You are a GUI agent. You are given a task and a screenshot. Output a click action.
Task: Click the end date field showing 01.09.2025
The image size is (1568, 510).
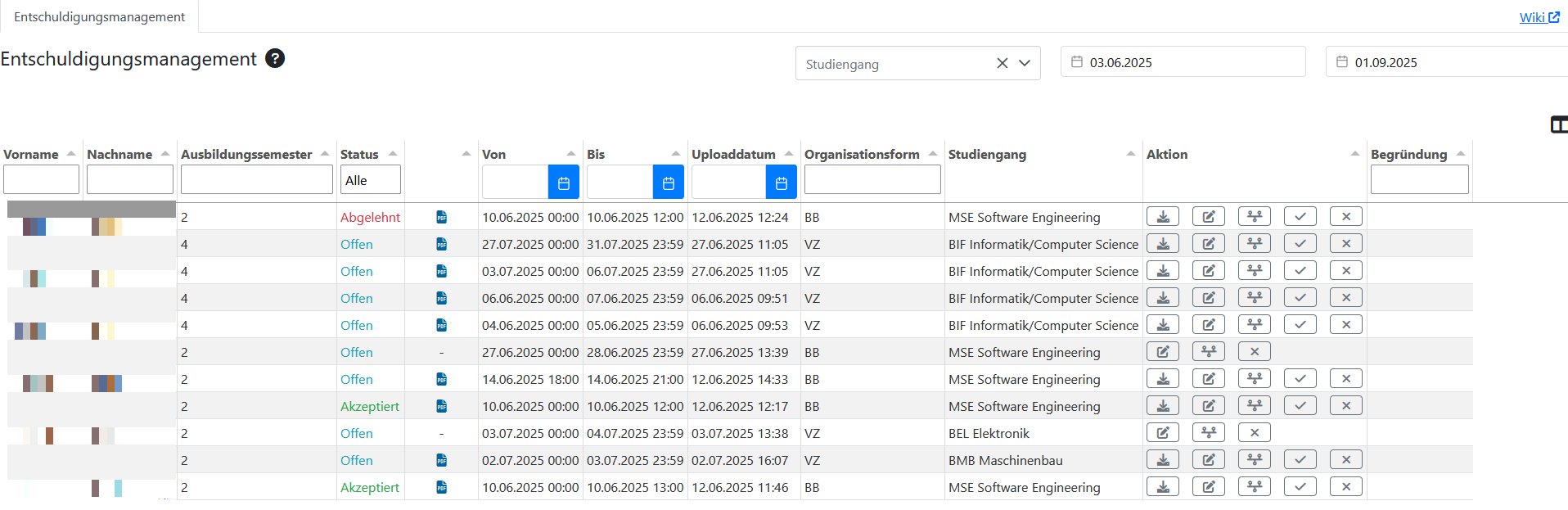pyautogui.click(x=1449, y=62)
